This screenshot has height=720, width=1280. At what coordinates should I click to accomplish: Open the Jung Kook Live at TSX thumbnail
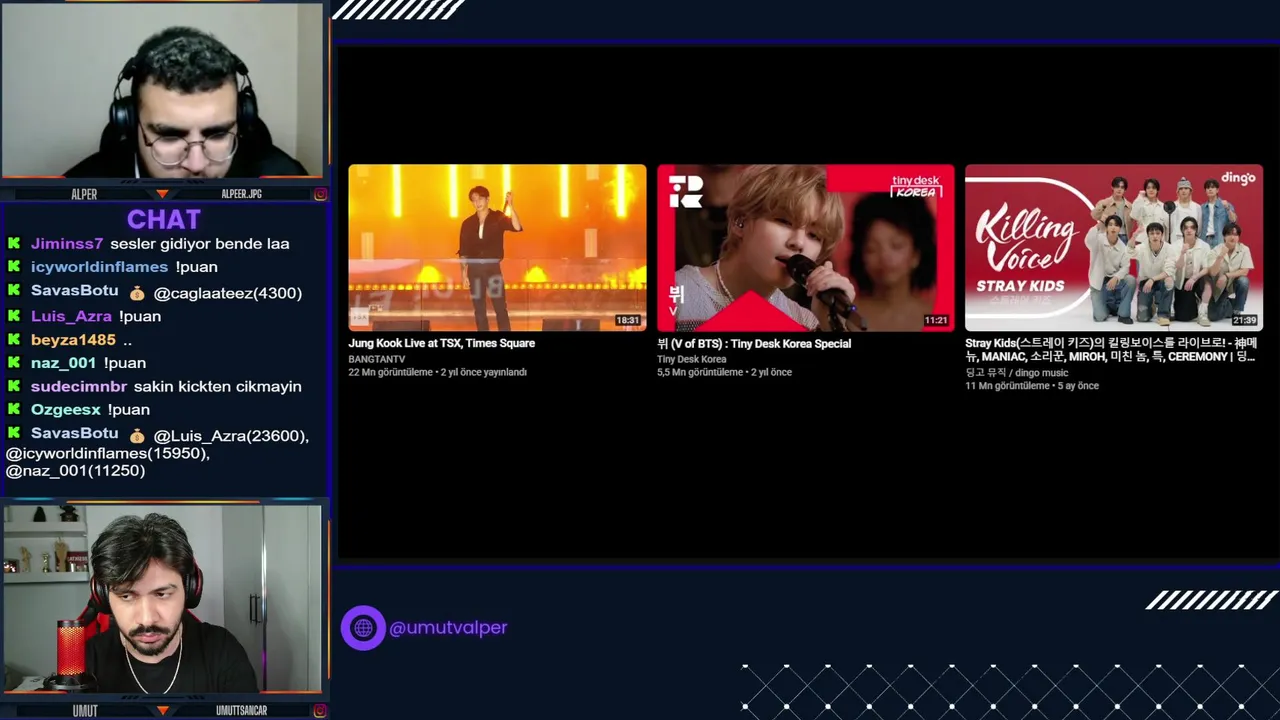click(x=497, y=247)
